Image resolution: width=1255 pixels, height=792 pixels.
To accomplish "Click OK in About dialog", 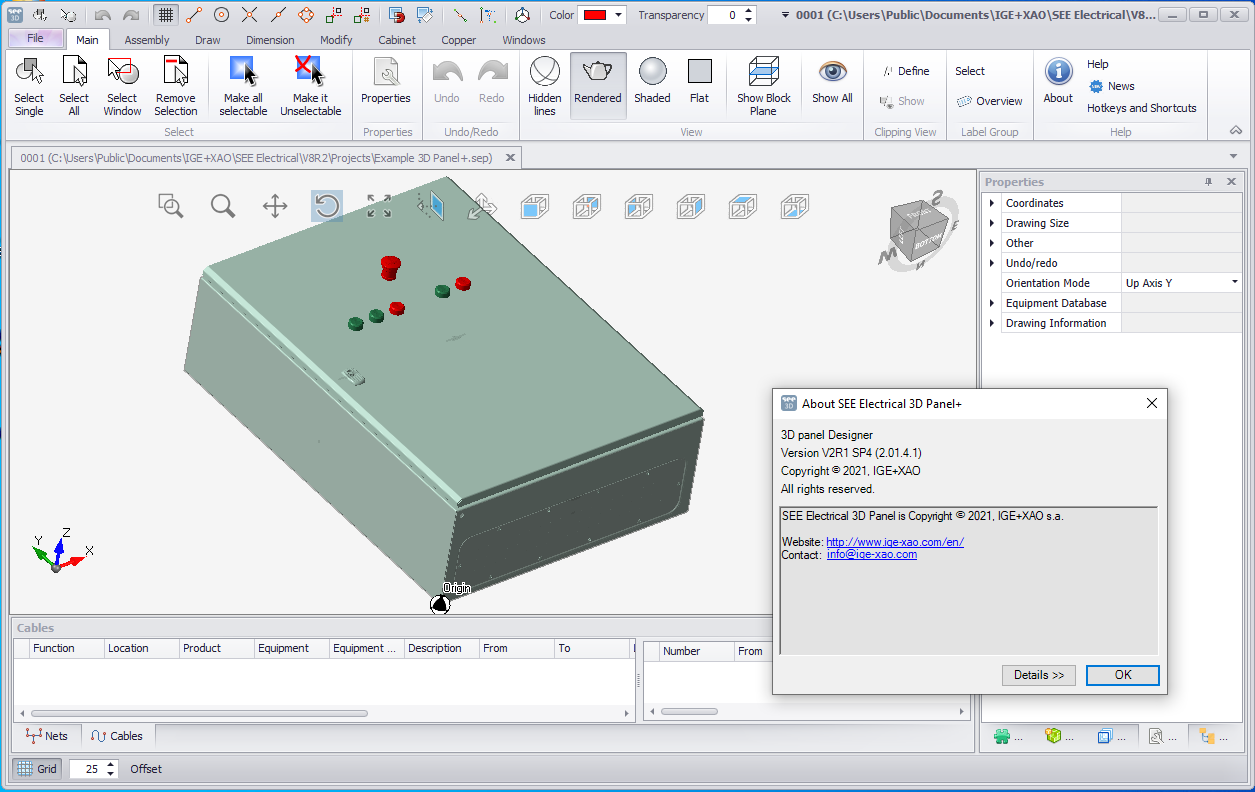I will (1123, 675).
